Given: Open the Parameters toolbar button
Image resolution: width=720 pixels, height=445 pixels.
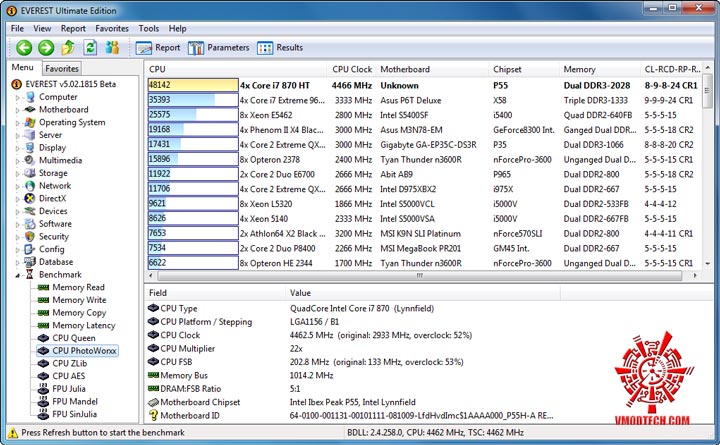Looking at the screenshot, I should click(219, 48).
